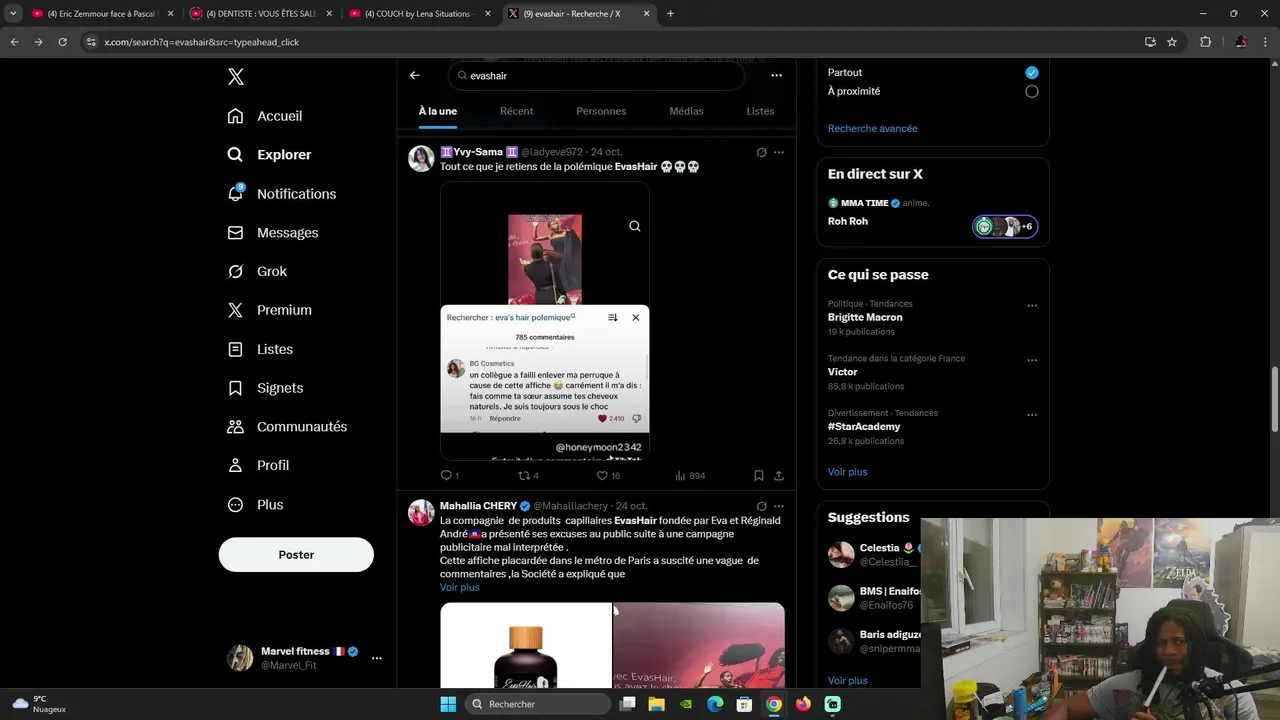Viewport: 1280px width, 720px height.
Task: Click Voir plus under trends
Action: 847,472
